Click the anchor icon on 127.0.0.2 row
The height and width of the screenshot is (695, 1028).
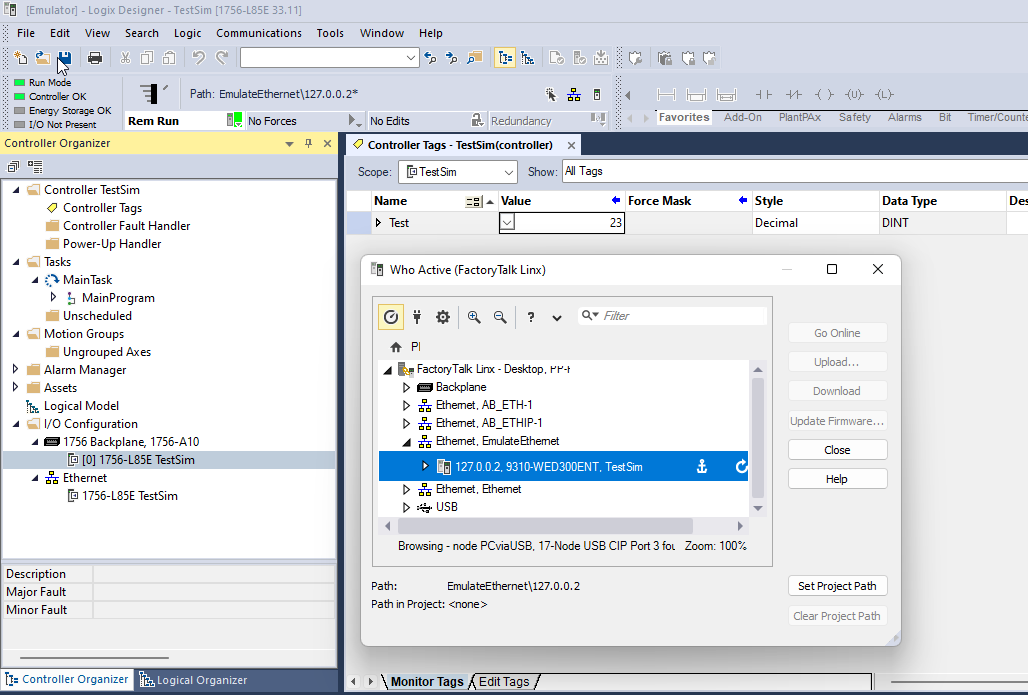tap(702, 466)
